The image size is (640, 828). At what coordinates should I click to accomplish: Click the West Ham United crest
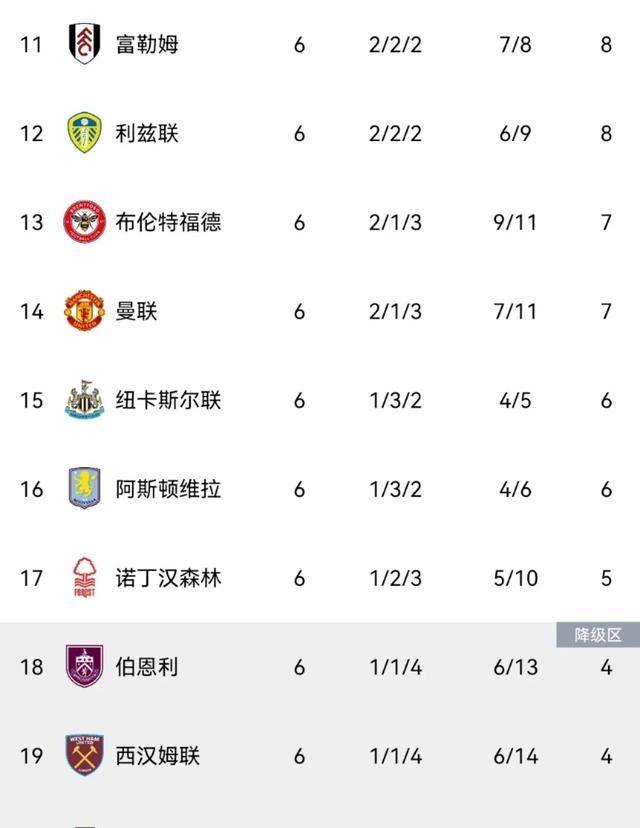pos(84,755)
